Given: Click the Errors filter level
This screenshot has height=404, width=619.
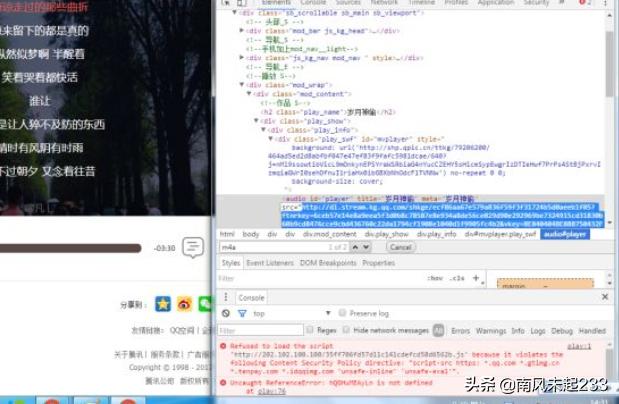Looking at the screenshot, I should pyautogui.click(x=460, y=330).
